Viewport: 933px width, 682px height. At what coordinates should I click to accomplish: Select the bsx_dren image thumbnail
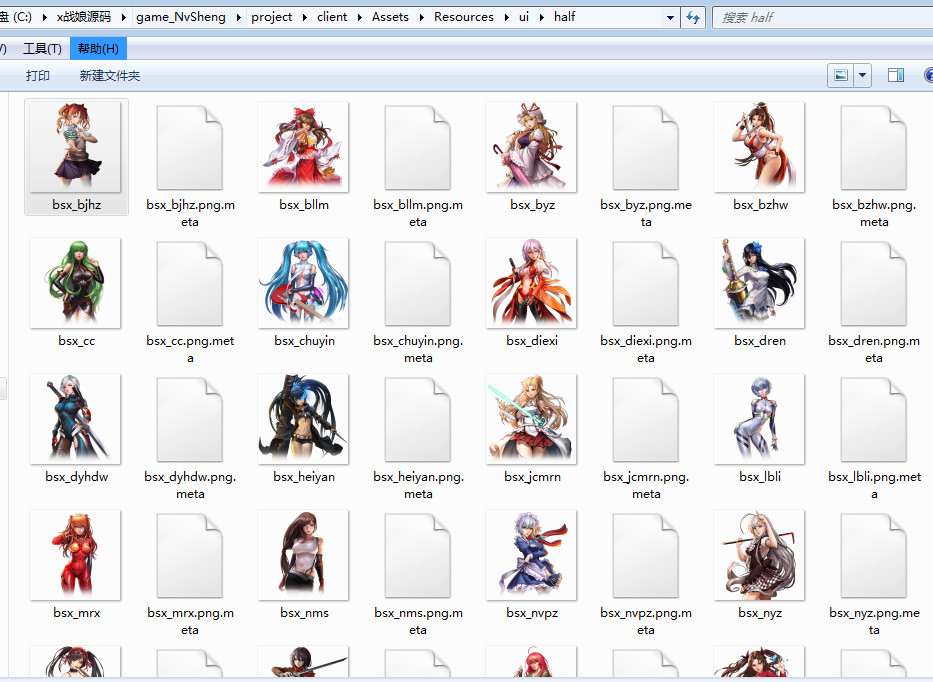tap(760, 283)
